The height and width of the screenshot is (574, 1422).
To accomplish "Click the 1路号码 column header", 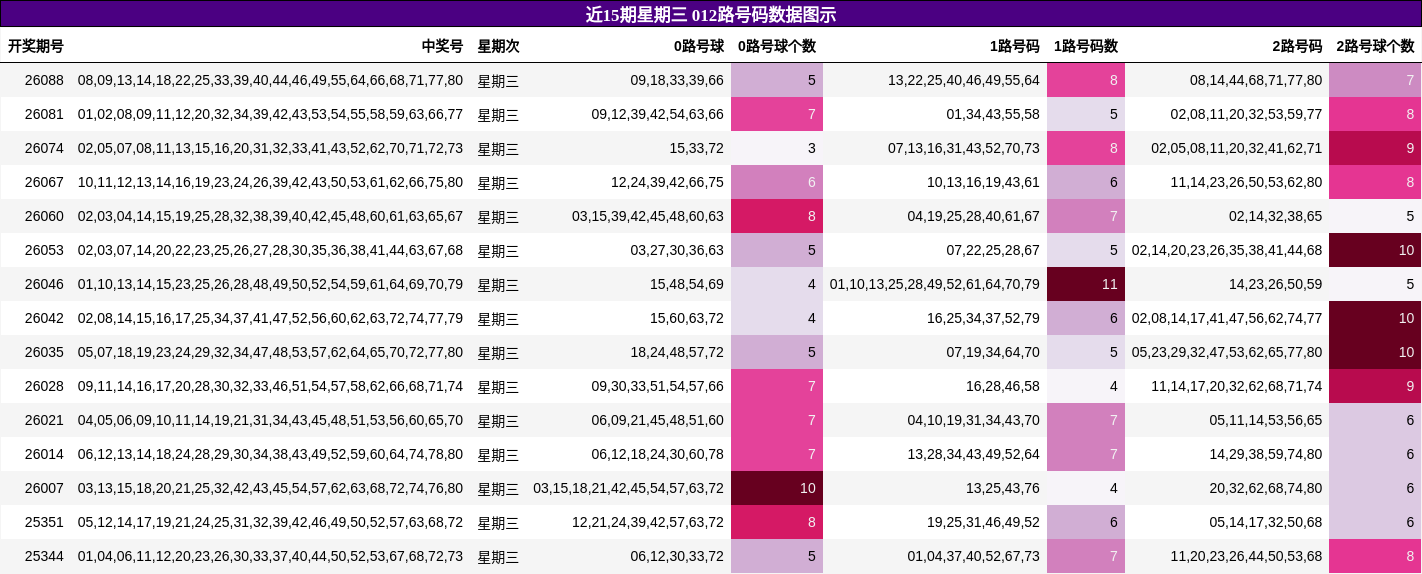I will 1014,46.
